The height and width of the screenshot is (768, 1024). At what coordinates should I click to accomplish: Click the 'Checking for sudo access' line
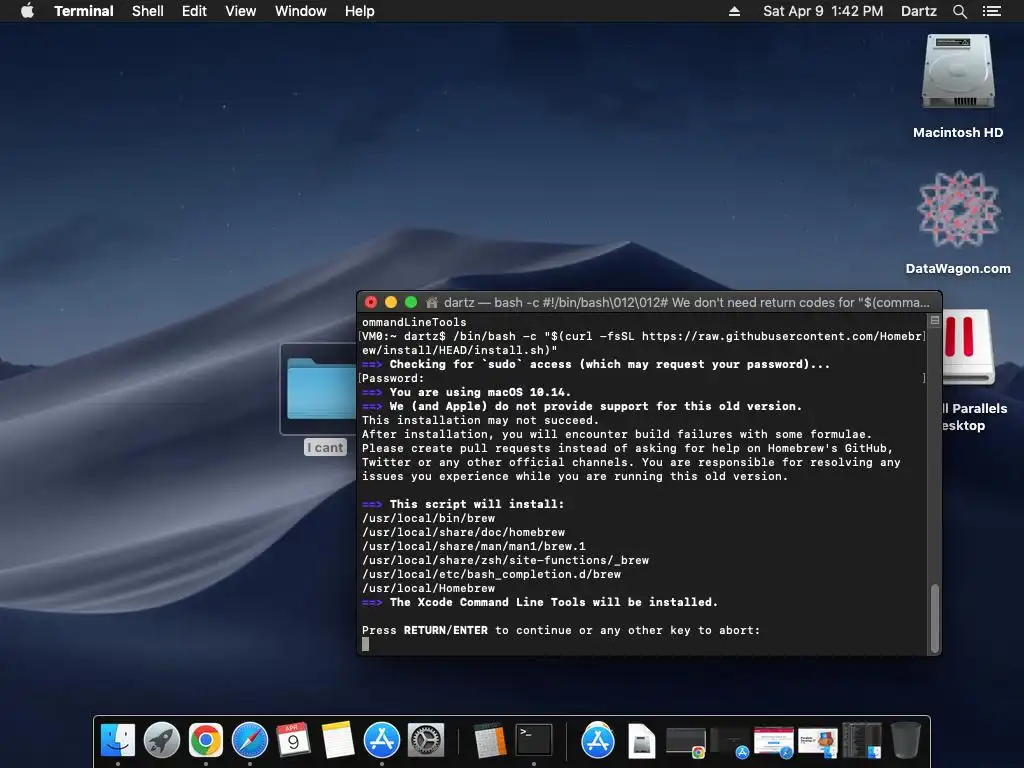pos(610,364)
